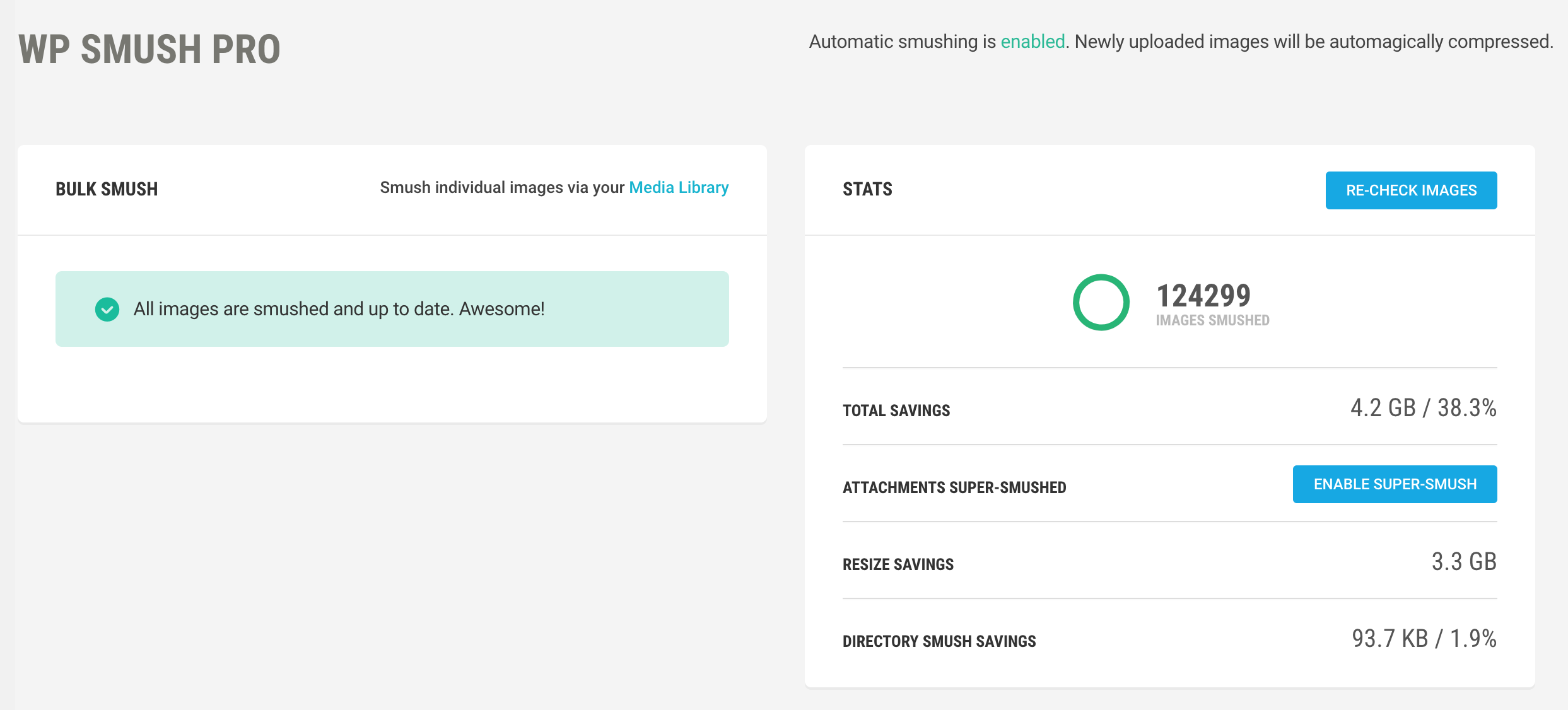The height and width of the screenshot is (710, 1568).
Task: Open the Media Library link
Action: 679,187
